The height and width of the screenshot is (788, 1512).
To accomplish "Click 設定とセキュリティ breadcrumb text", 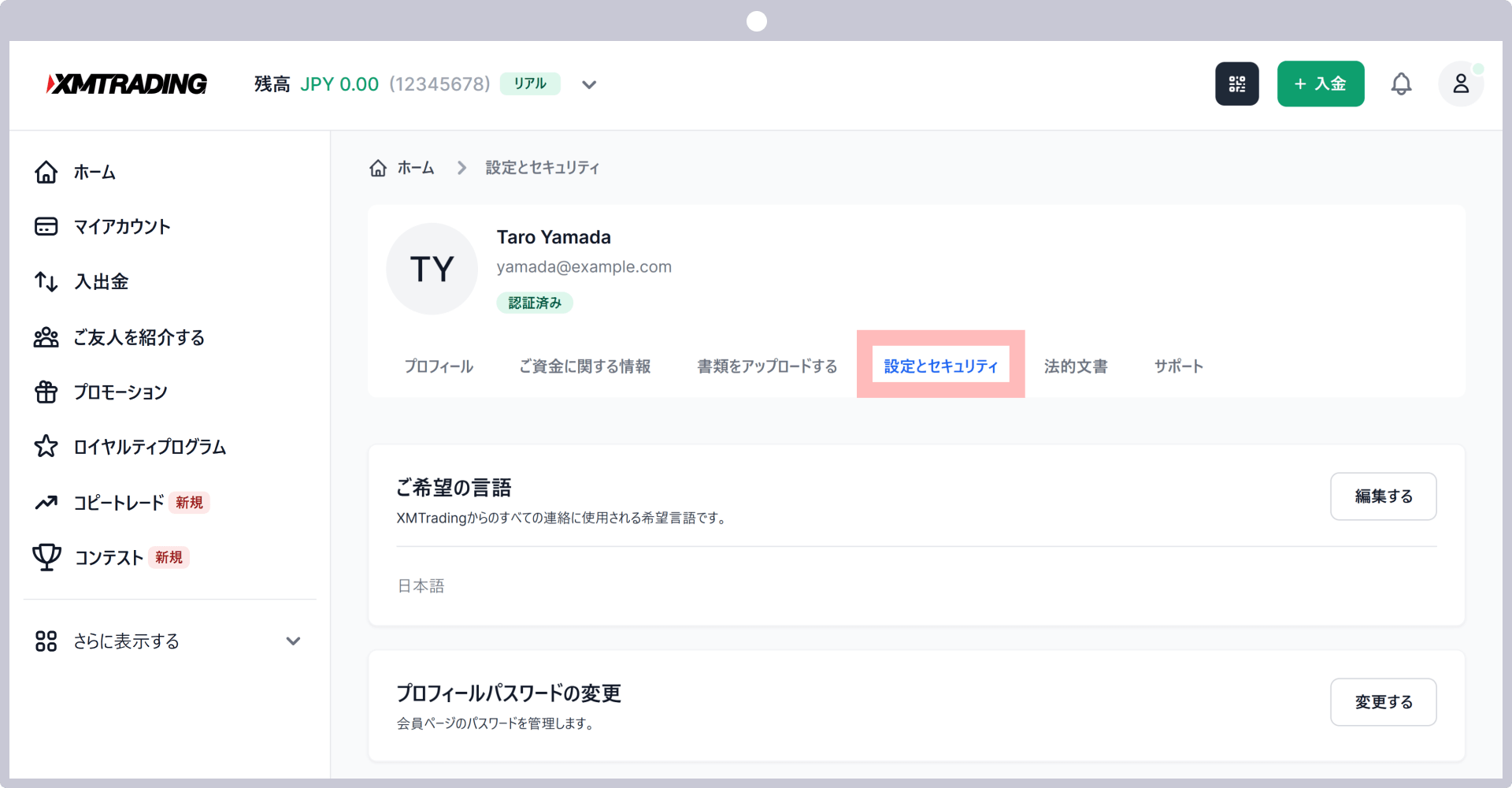I will (x=543, y=168).
